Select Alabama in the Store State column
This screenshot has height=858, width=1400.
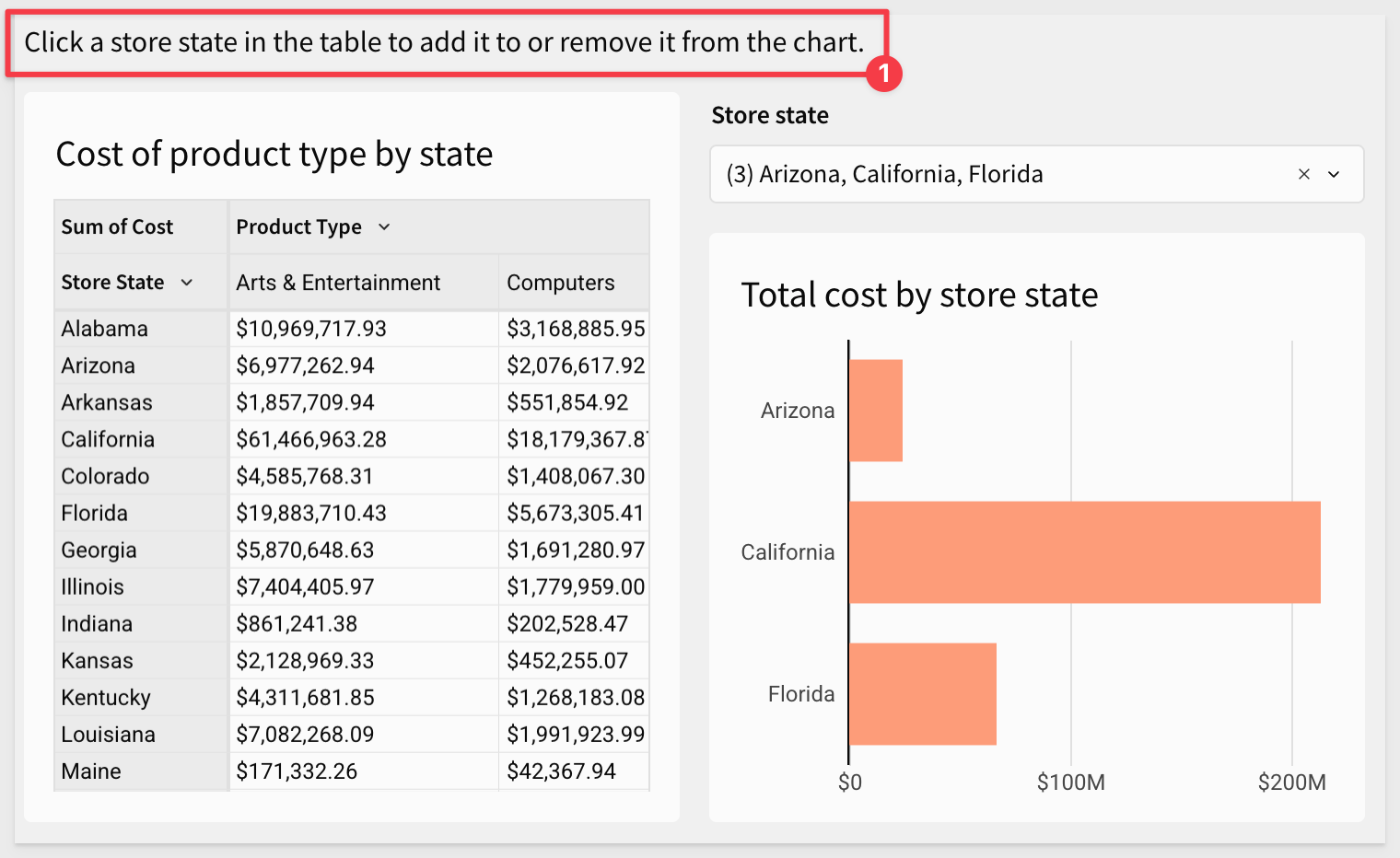pyautogui.click(x=105, y=329)
